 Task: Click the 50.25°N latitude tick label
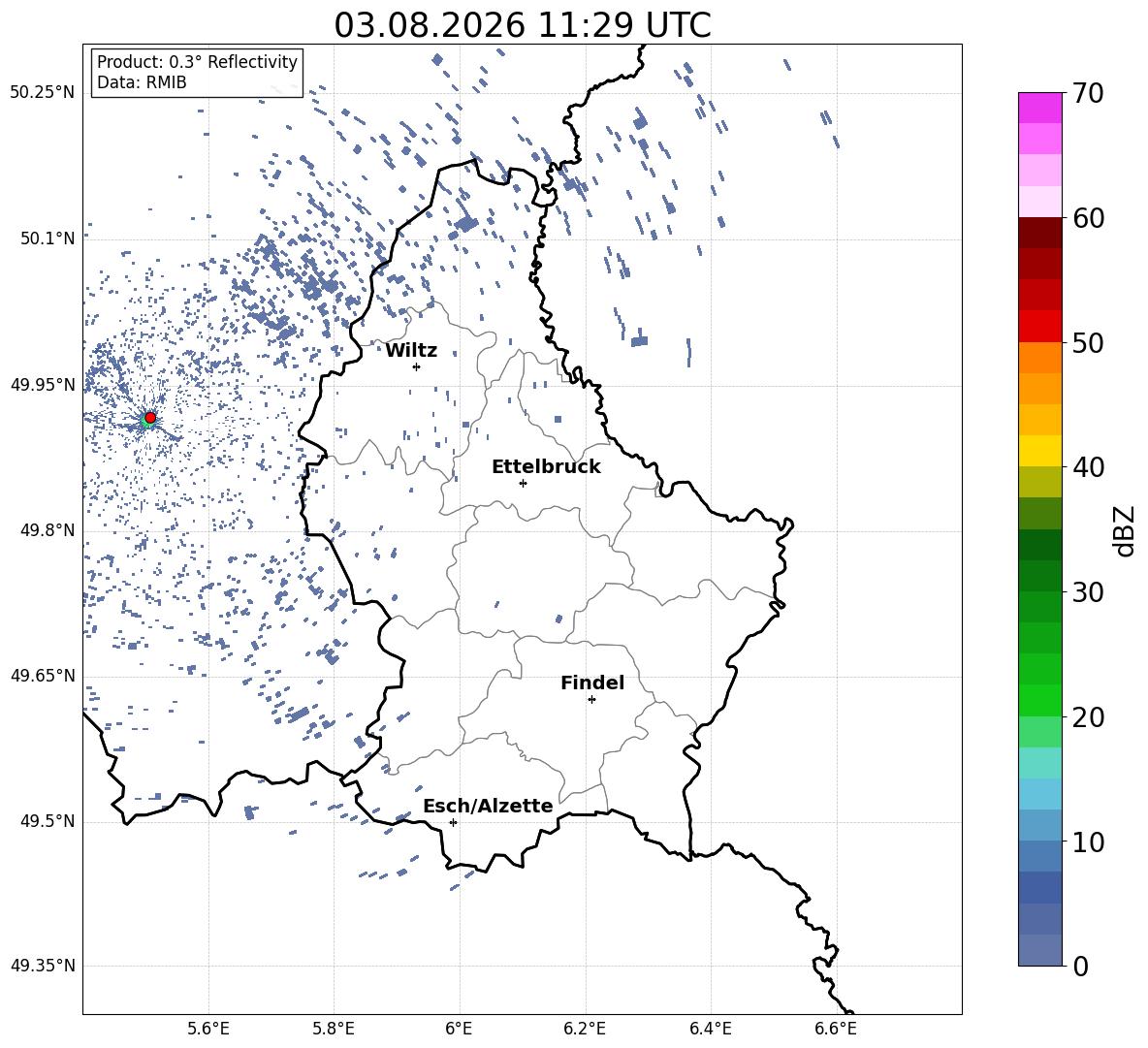pos(43,93)
